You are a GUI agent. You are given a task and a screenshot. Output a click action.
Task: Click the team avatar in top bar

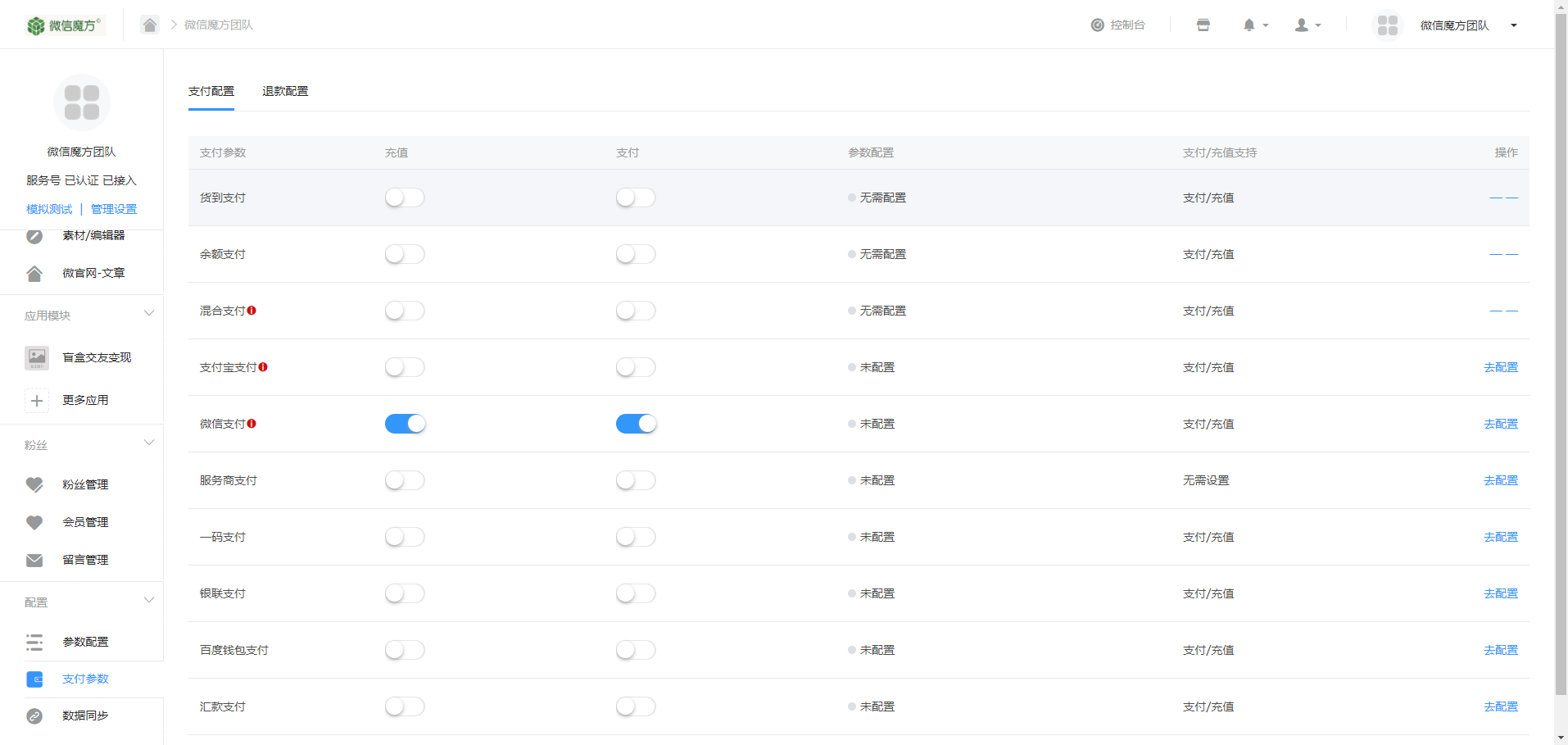point(1388,25)
